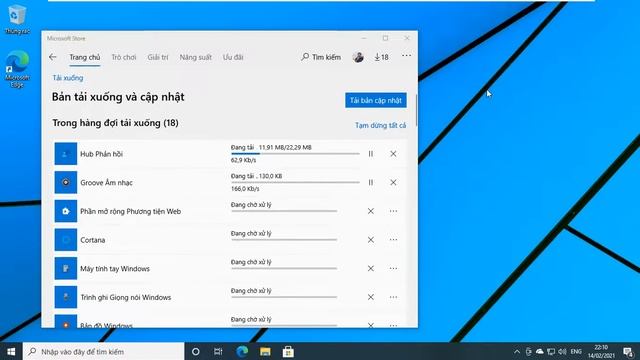This screenshot has height=360, width=640.
Task: Open the Microsoft Edge desktop shortcut
Action: (x=17, y=69)
